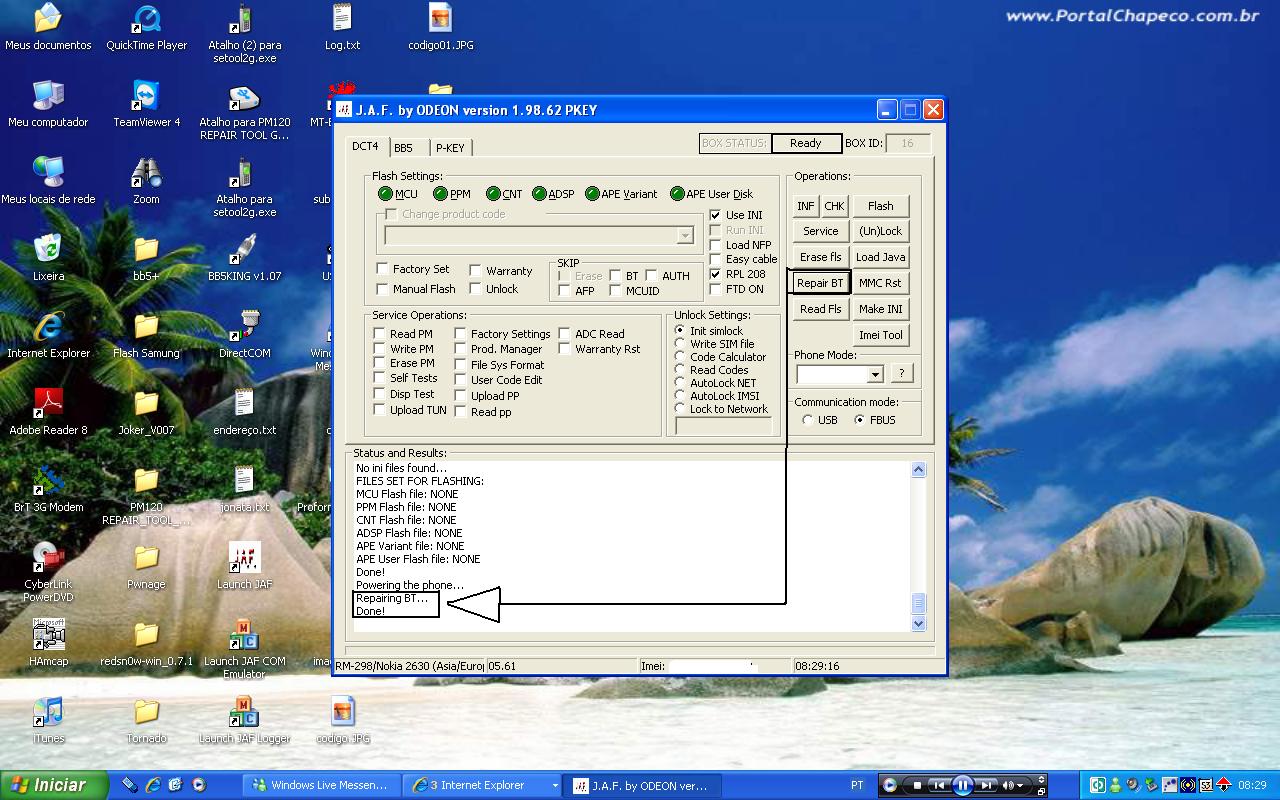Viewport: 1280px width, 800px height.
Task: Click the Make INI button
Action: [881, 309]
